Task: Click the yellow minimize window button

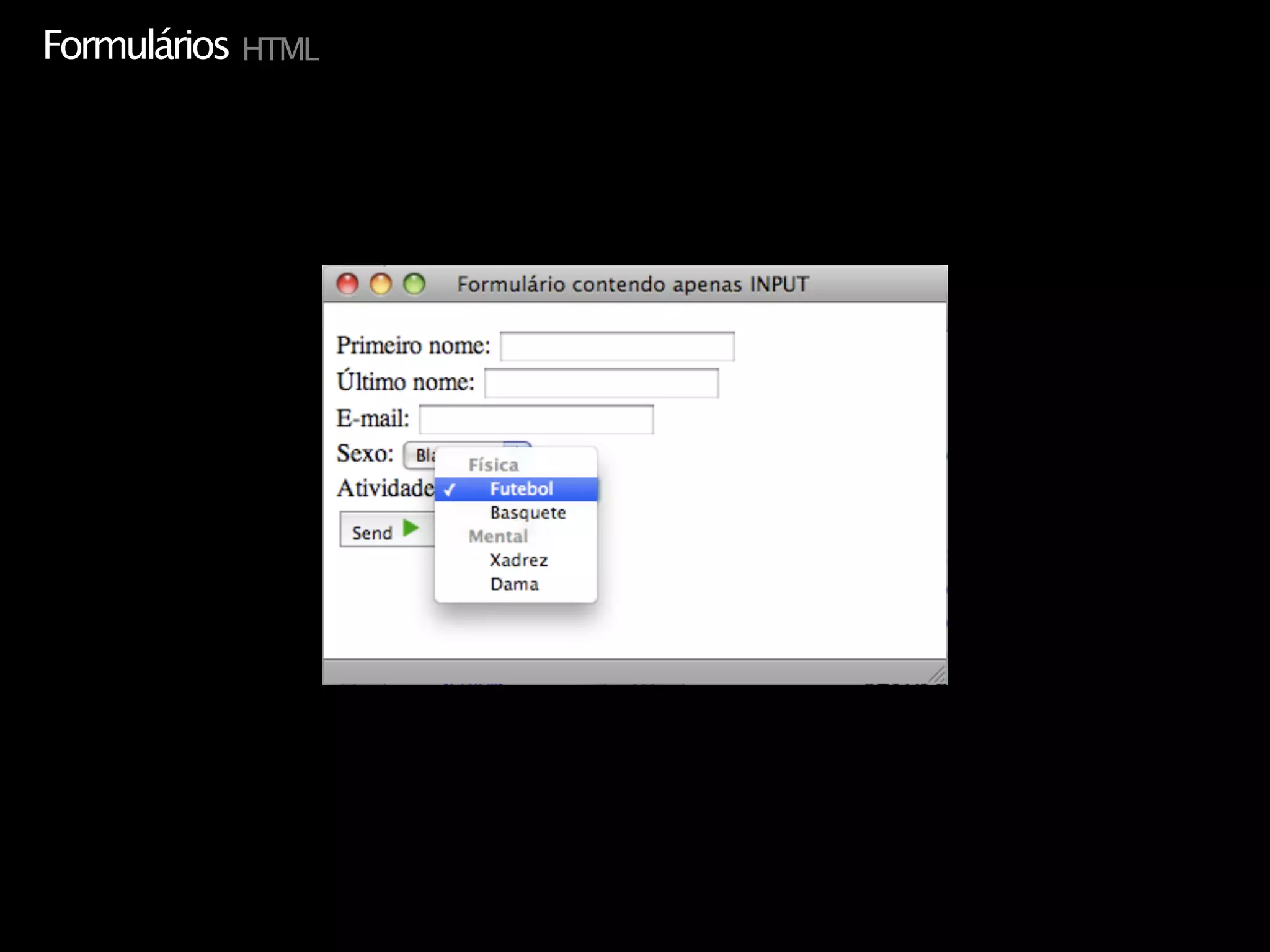Action: click(x=381, y=284)
